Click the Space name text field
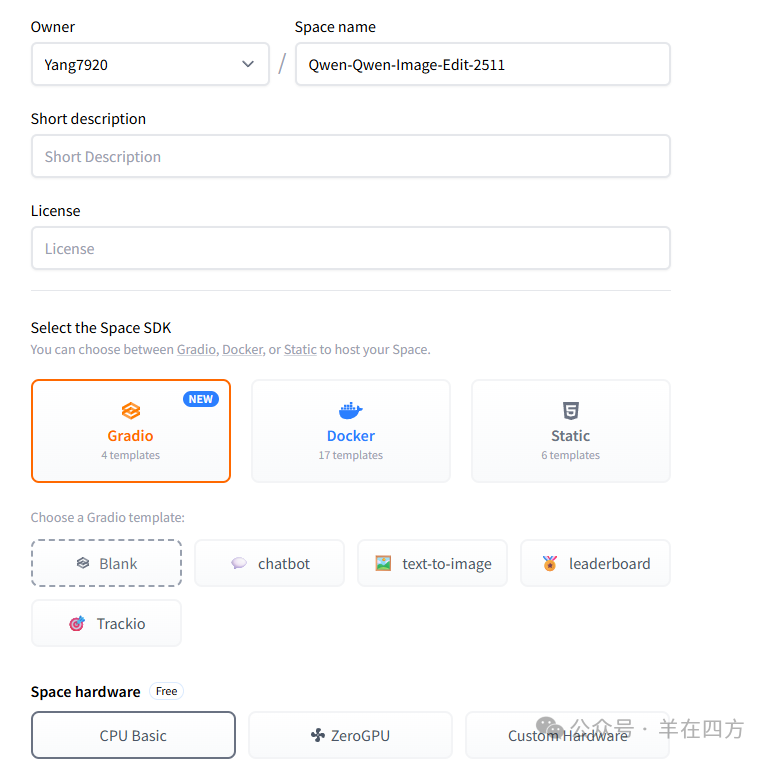 point(482,64)
